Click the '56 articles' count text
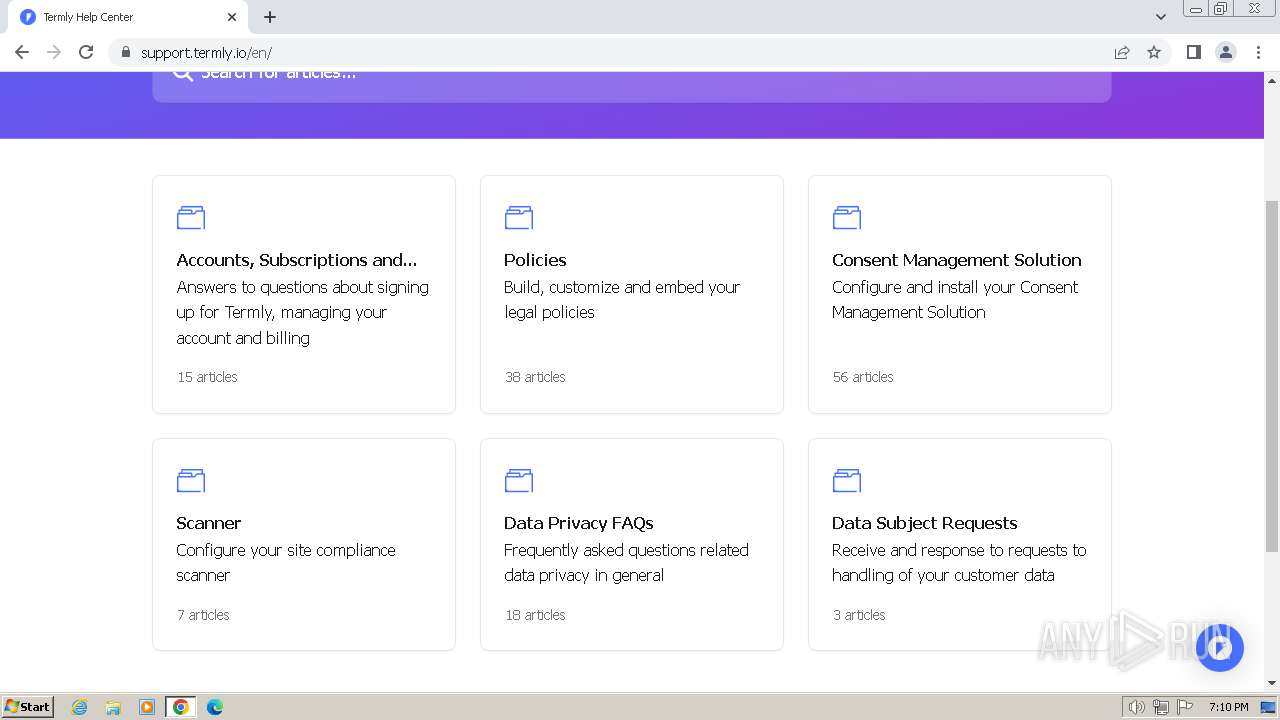The height and width of the screenshot is (720, 1280). [x=863, y=377]
